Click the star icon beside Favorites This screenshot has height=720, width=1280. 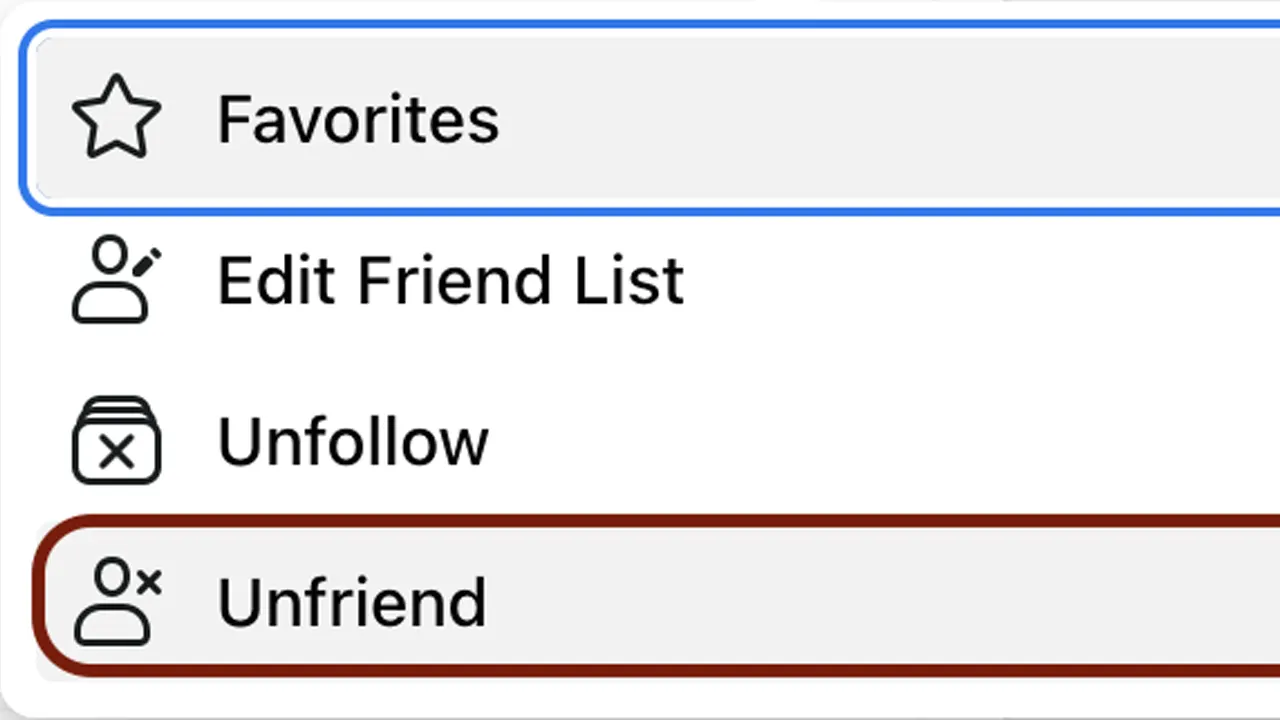[x=116, y=117]
